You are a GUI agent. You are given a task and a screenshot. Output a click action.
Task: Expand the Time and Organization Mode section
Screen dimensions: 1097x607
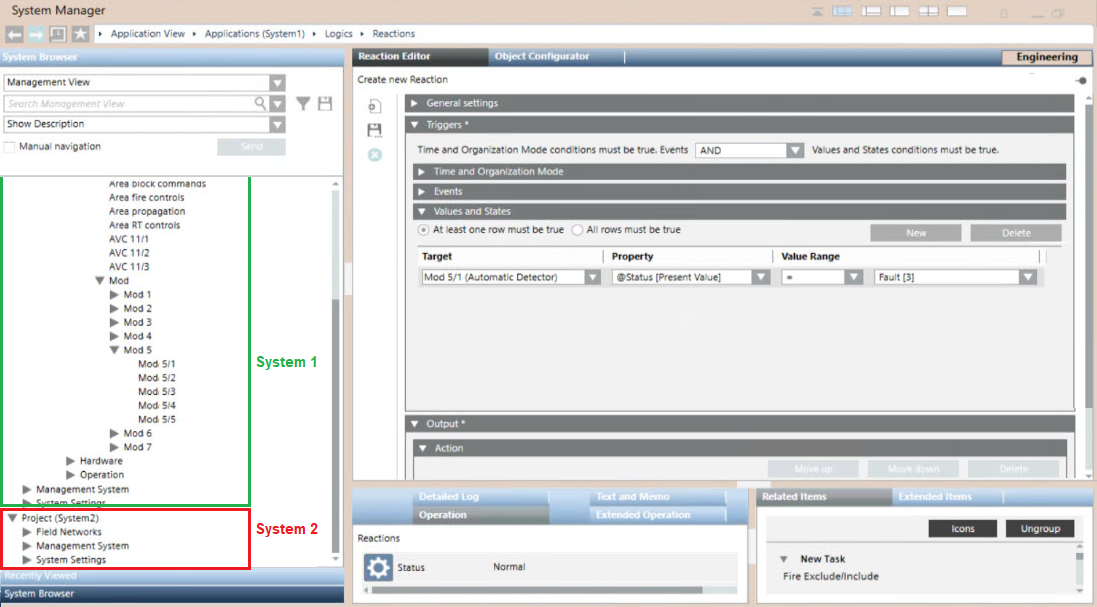(420, 170)
